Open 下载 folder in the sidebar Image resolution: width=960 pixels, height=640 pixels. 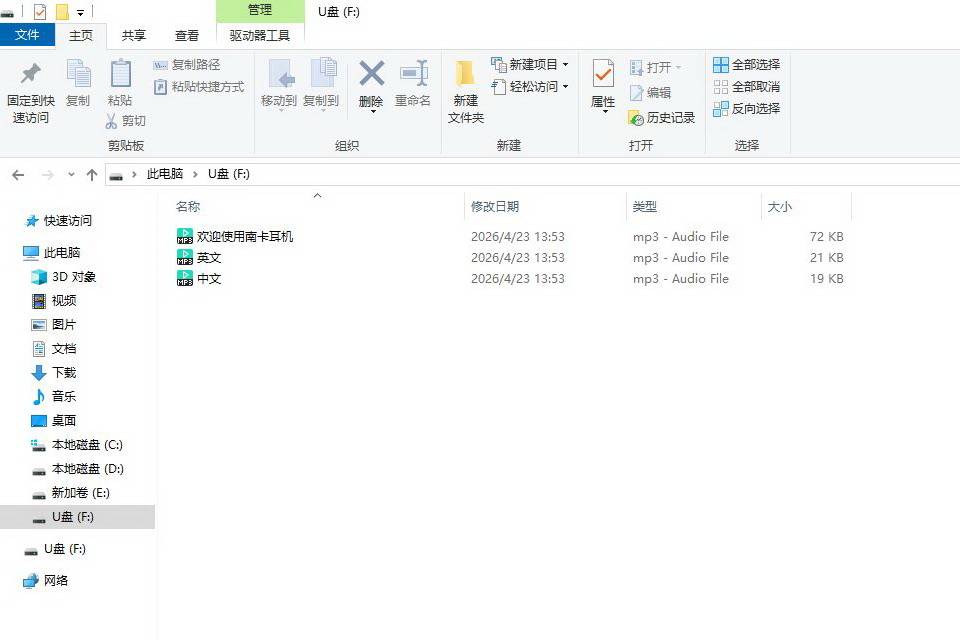[54, 372]
